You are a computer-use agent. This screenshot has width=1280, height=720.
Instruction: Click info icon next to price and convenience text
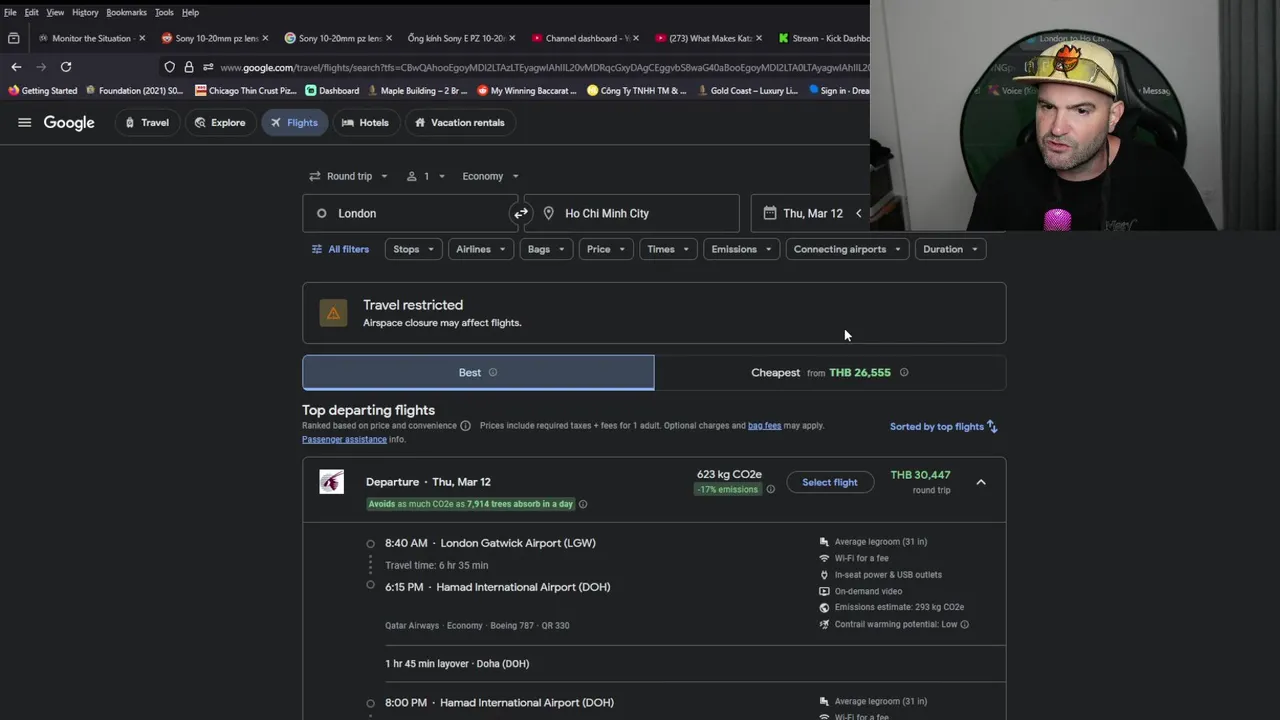point(465,426)
